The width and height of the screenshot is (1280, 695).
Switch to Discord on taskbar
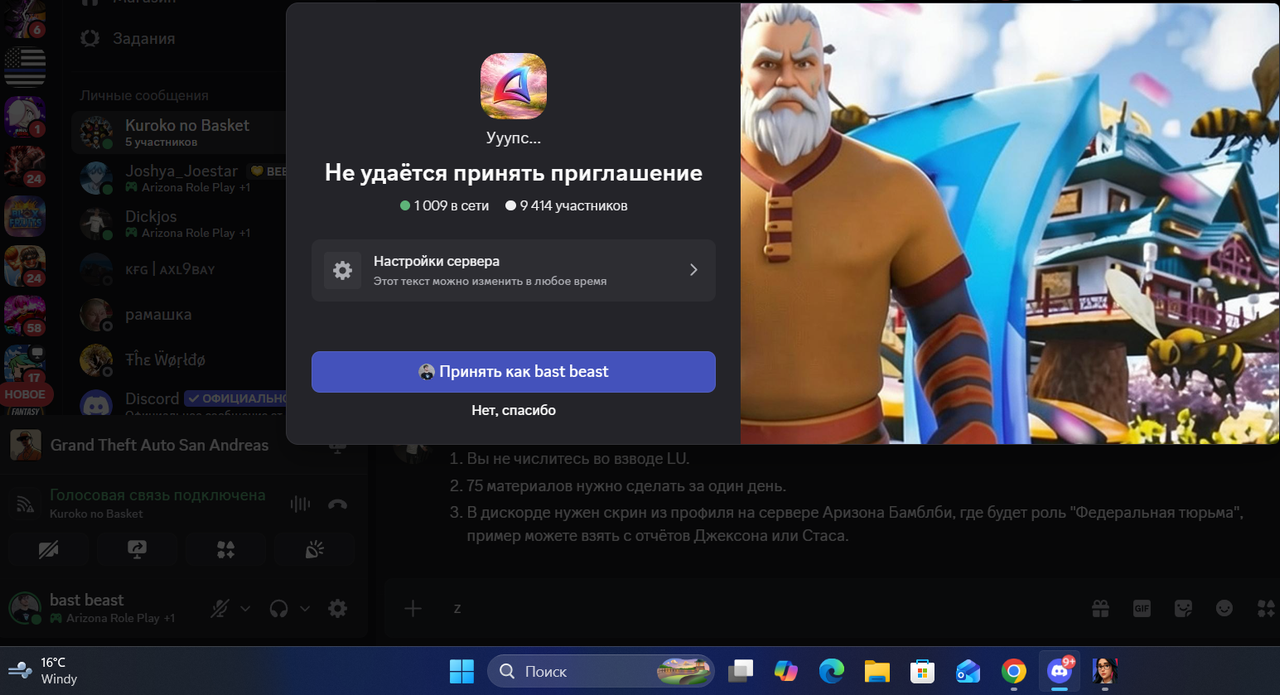[x=1059, y=671]
